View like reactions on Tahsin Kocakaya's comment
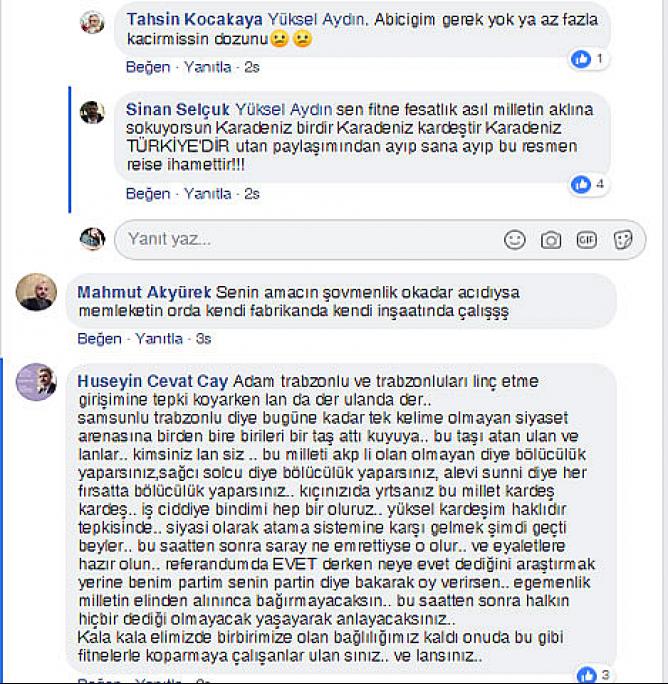Image resolution: width=668 pixels, height=684 pixels. [589, 58]
